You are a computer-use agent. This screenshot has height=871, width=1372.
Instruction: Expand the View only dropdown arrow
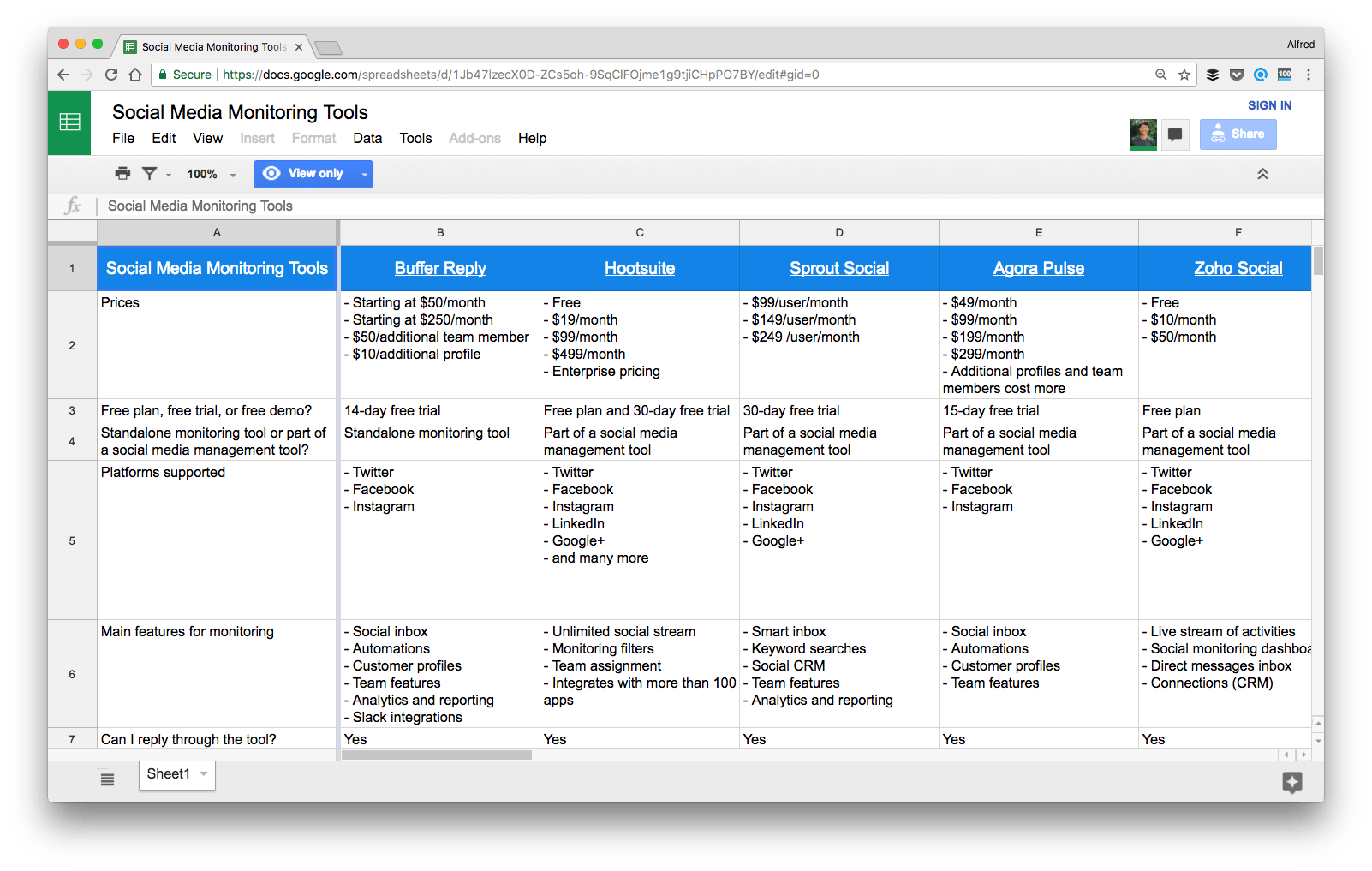point(364,173)
